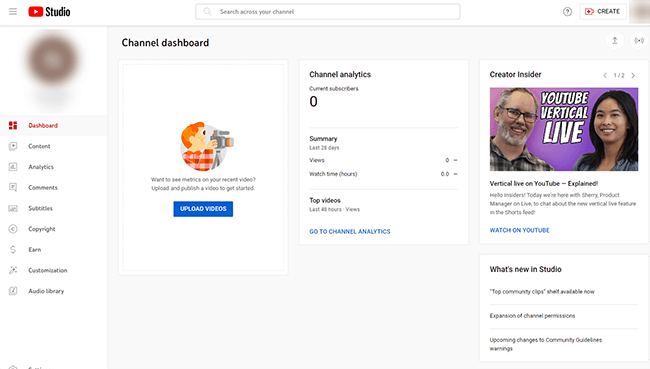The height and width of the screenshot is (369, 650).
Task: Click the 'Watch time (hours)' row label
Action: point(333,174)
